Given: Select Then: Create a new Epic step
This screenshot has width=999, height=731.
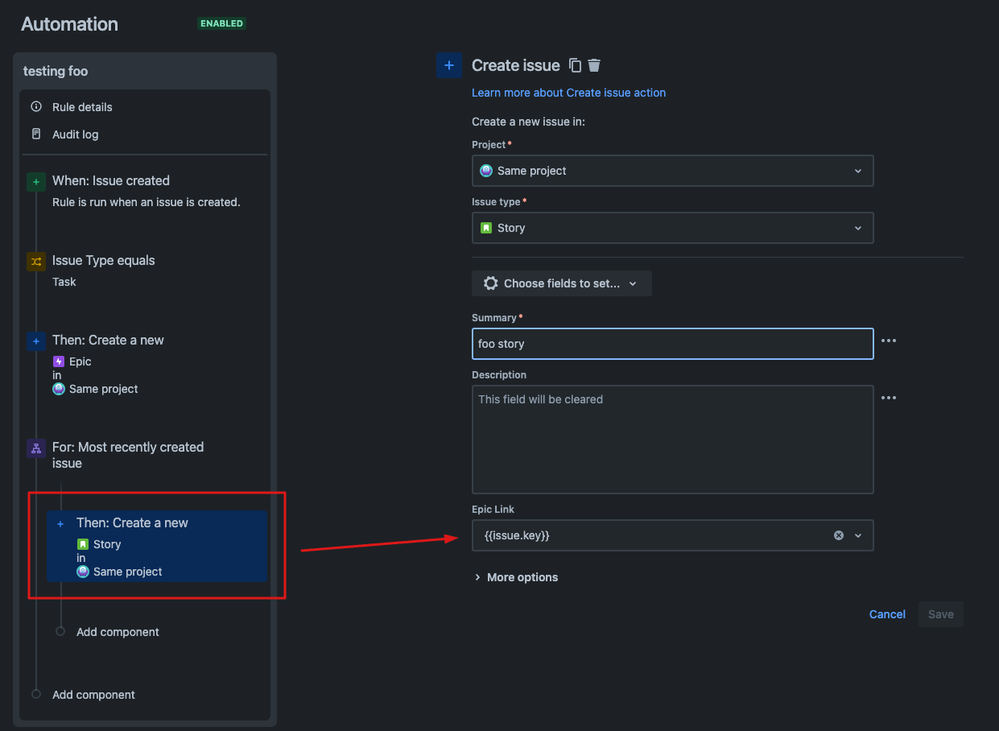Looking at the screenshot, I should pos(108,340).
